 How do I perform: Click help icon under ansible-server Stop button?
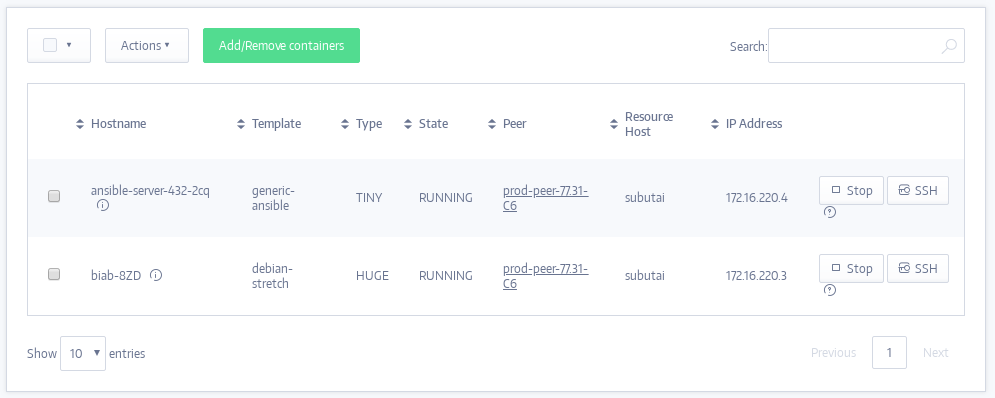coord(829,212)
